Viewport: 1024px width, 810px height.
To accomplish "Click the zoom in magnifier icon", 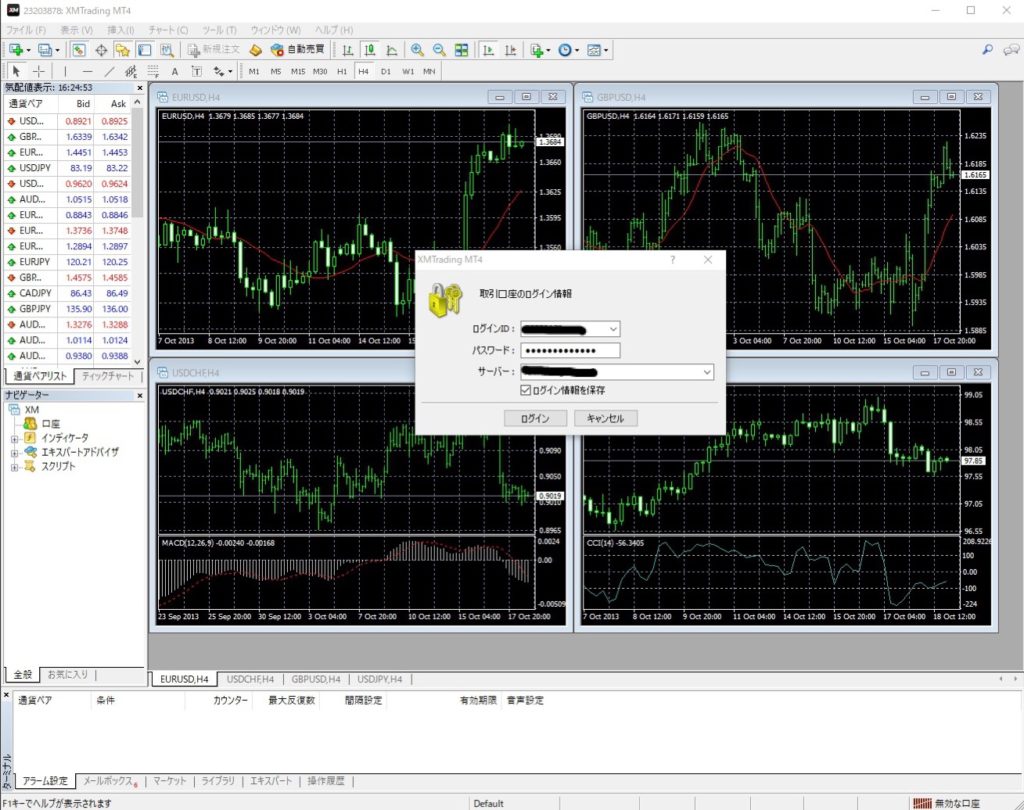I will [417, 49].
